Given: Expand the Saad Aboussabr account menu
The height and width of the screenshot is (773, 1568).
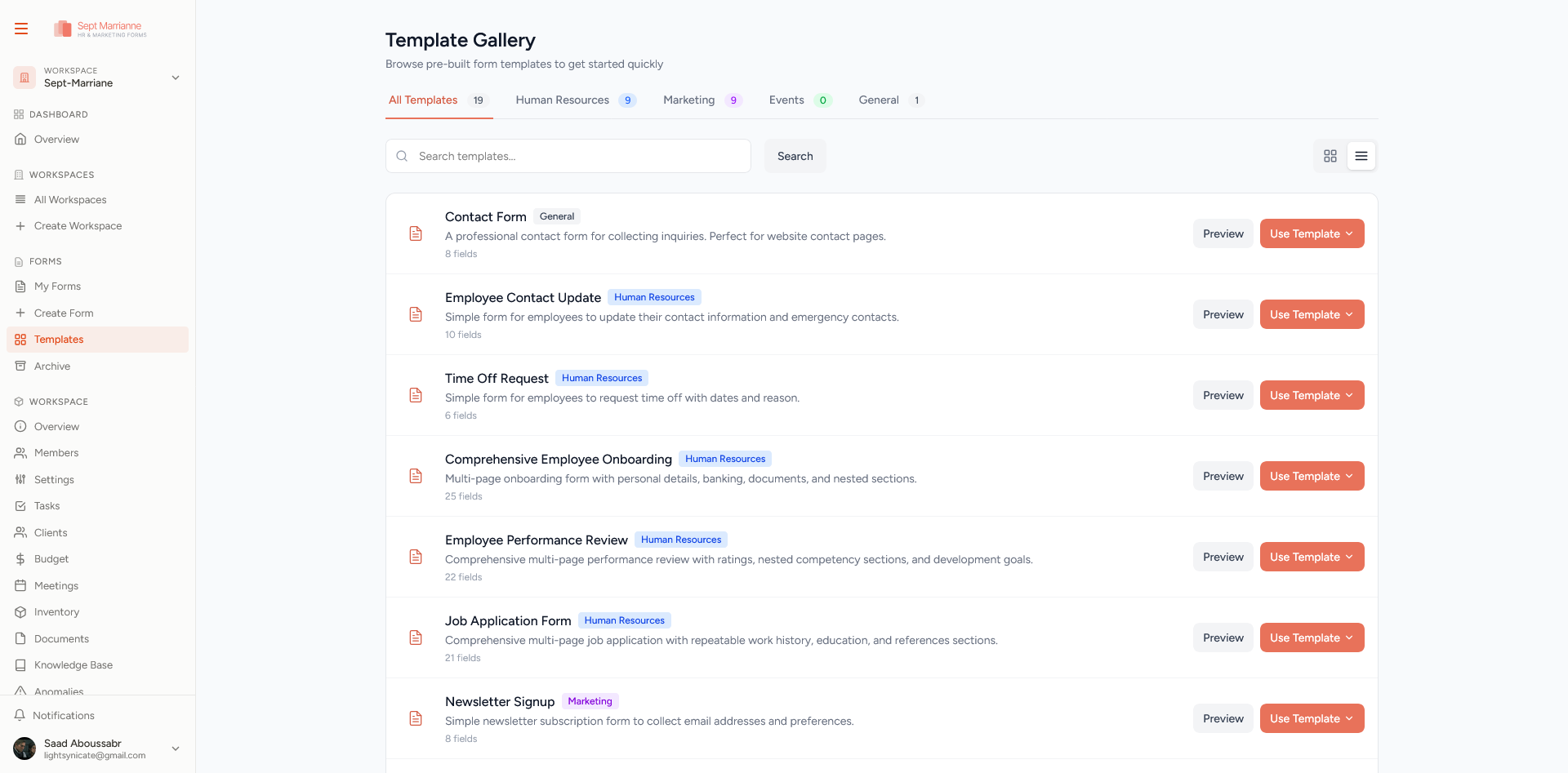Looking at the screenshot, I should pyautogui.click(x=176, y=749).
